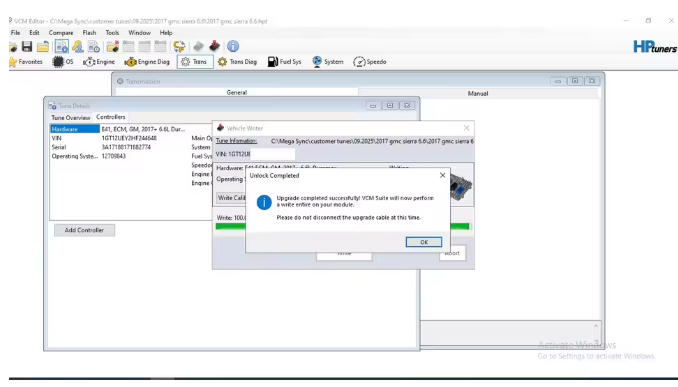Click the Add Controller button

[84, 230]
